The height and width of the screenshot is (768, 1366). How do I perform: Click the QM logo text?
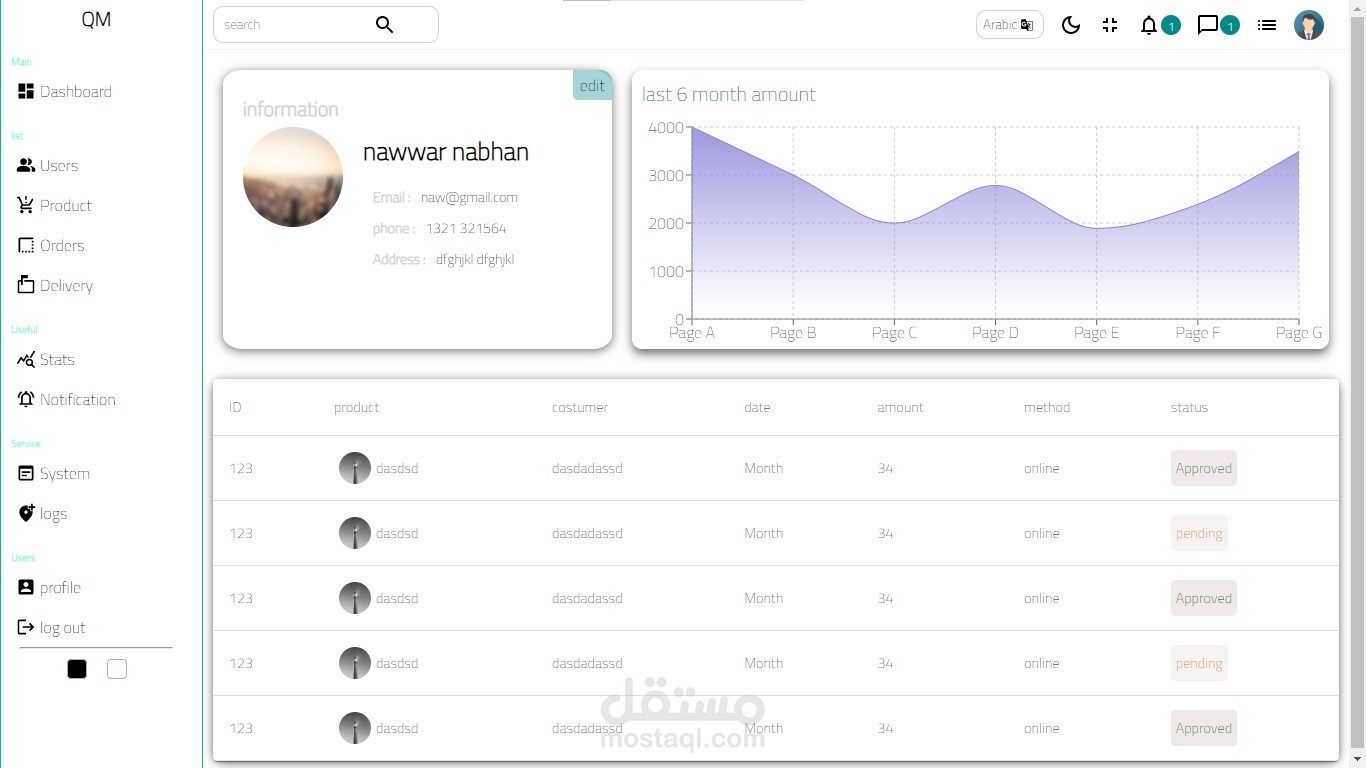point(96,20)
